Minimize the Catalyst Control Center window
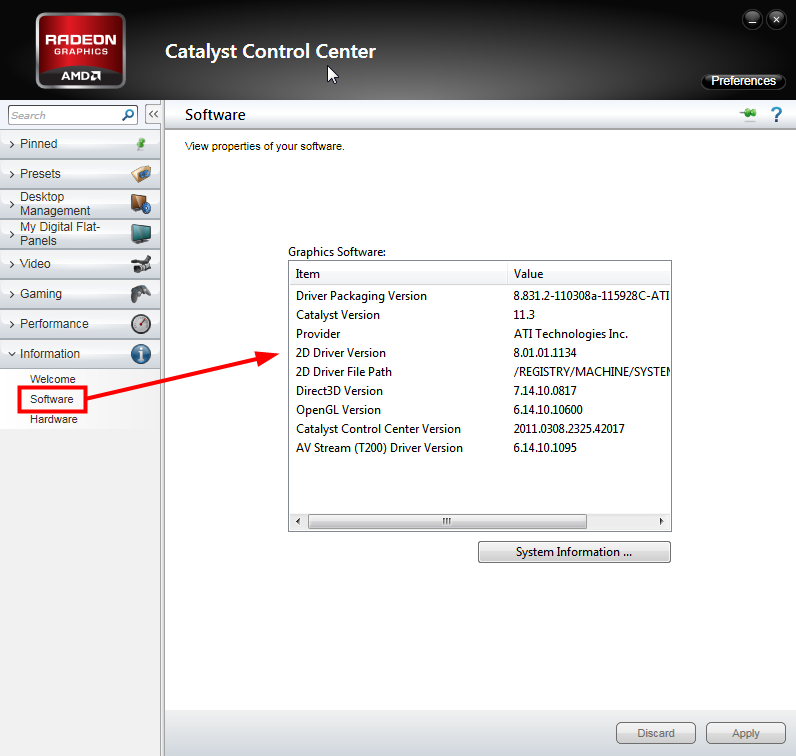 [752, 20]
